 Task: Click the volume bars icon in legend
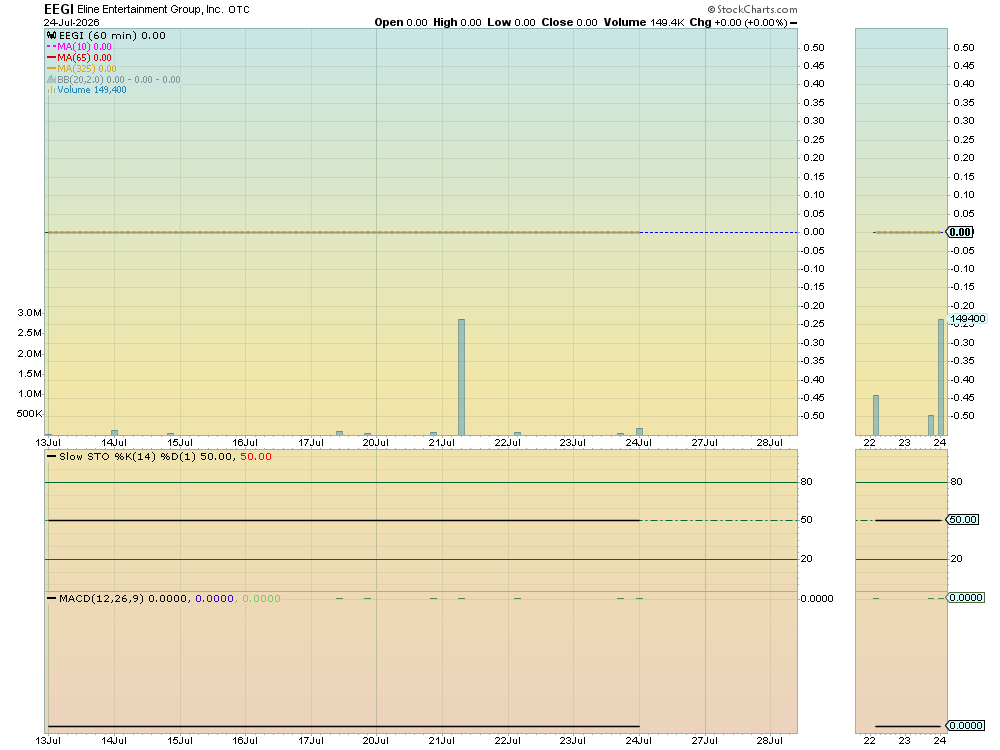51,90
